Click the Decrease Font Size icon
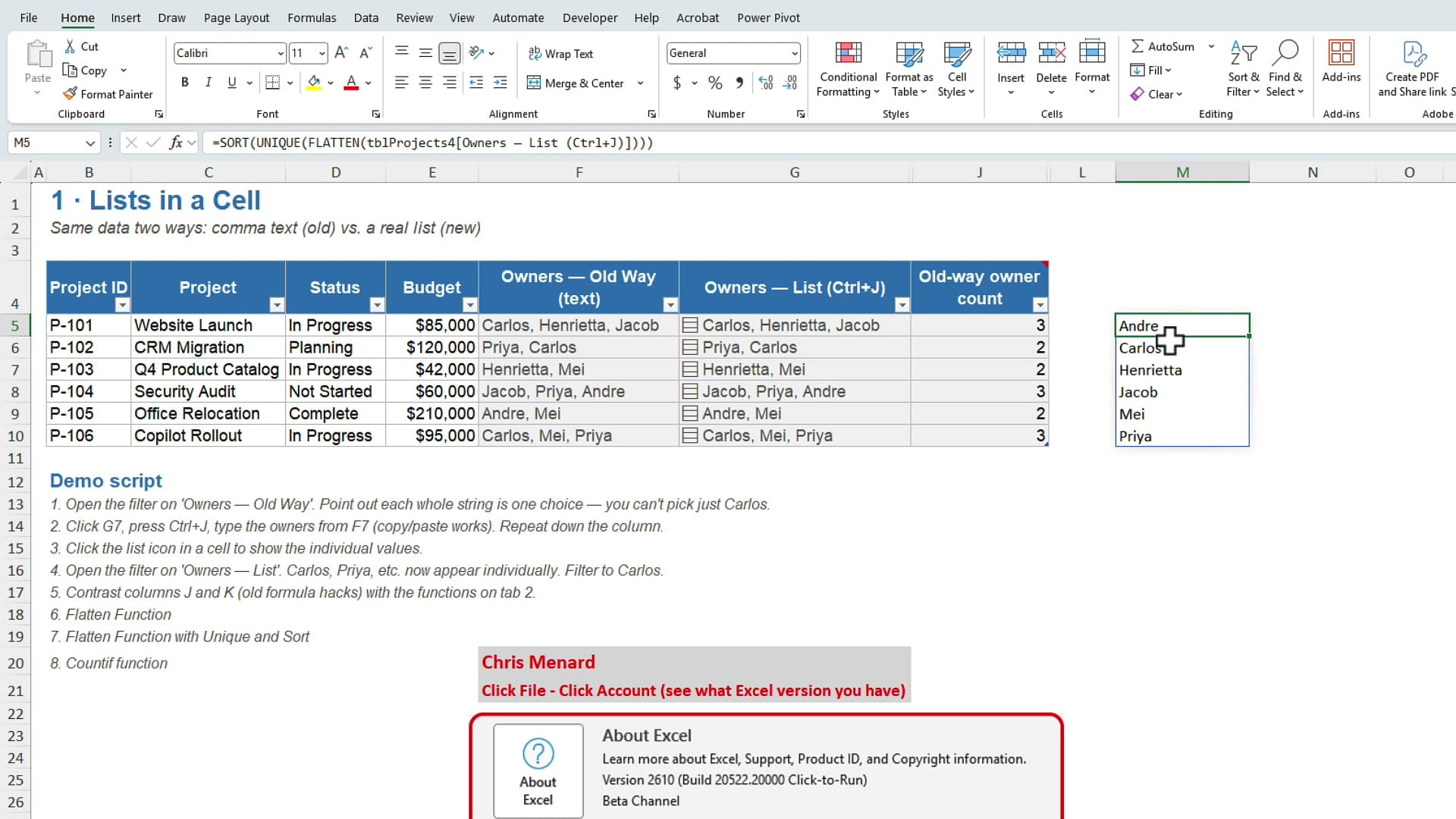This screenshot has width=1456, height=819. pos(366,52)
